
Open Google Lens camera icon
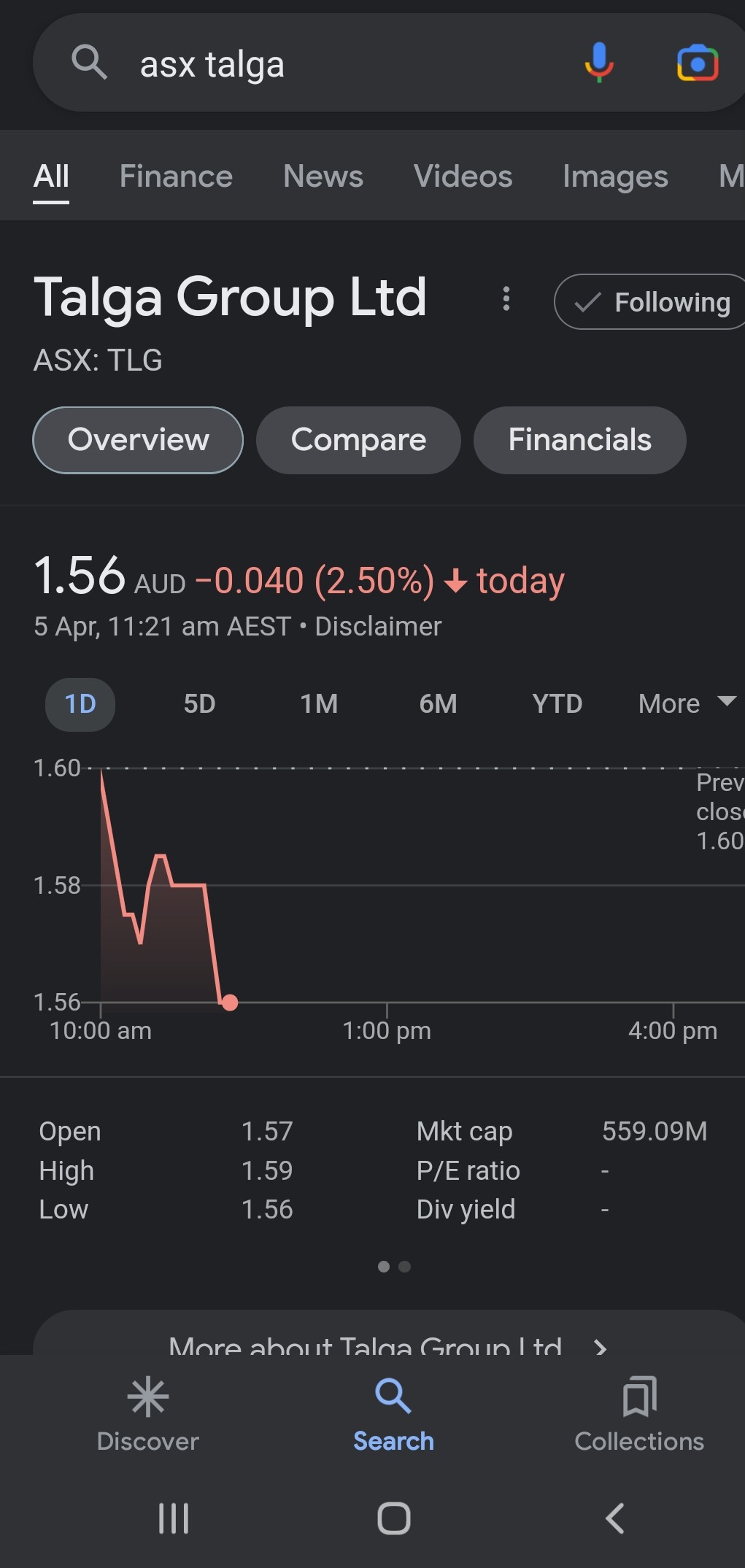698,63
